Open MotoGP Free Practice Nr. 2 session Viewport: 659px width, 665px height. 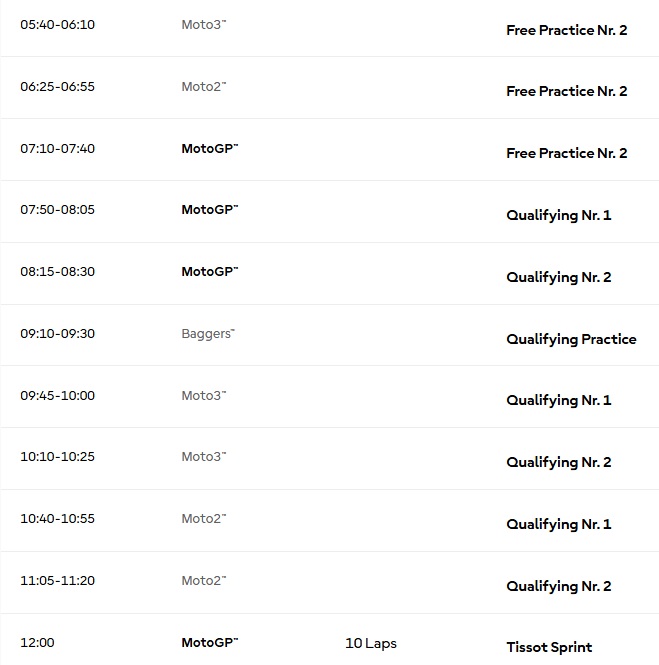click(567, 154)
